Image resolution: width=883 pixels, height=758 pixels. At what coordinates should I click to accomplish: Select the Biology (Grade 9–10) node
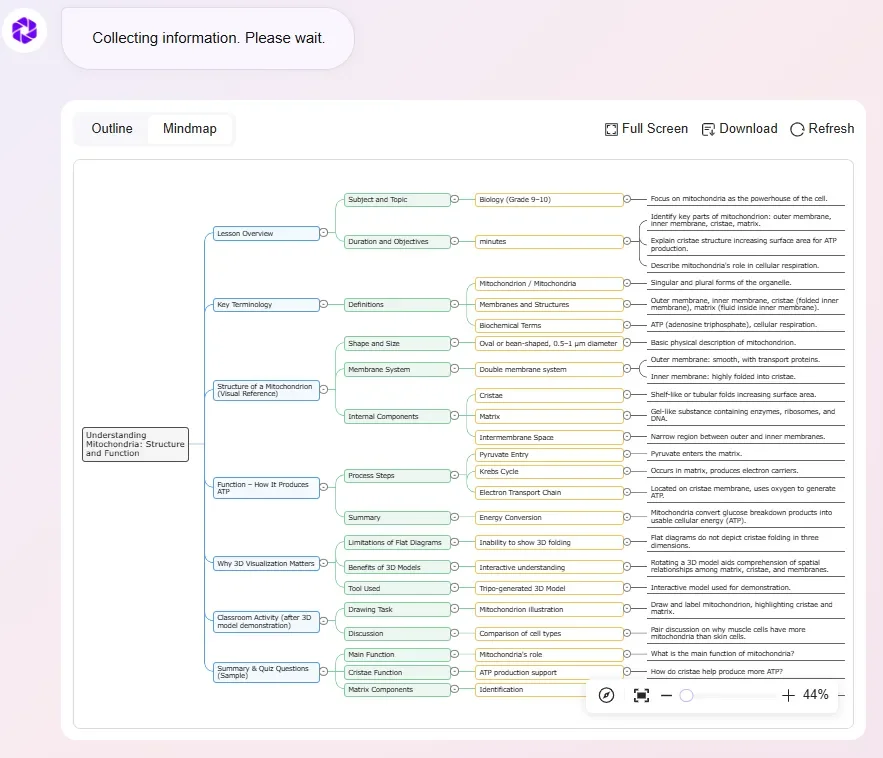(549, 199)
